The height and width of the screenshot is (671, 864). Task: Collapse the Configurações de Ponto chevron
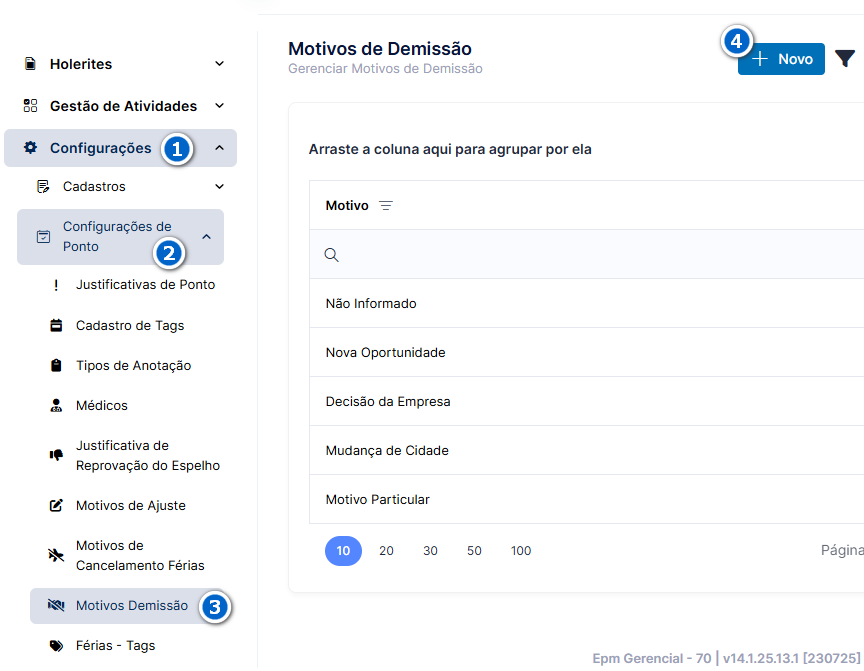point(207,237)
